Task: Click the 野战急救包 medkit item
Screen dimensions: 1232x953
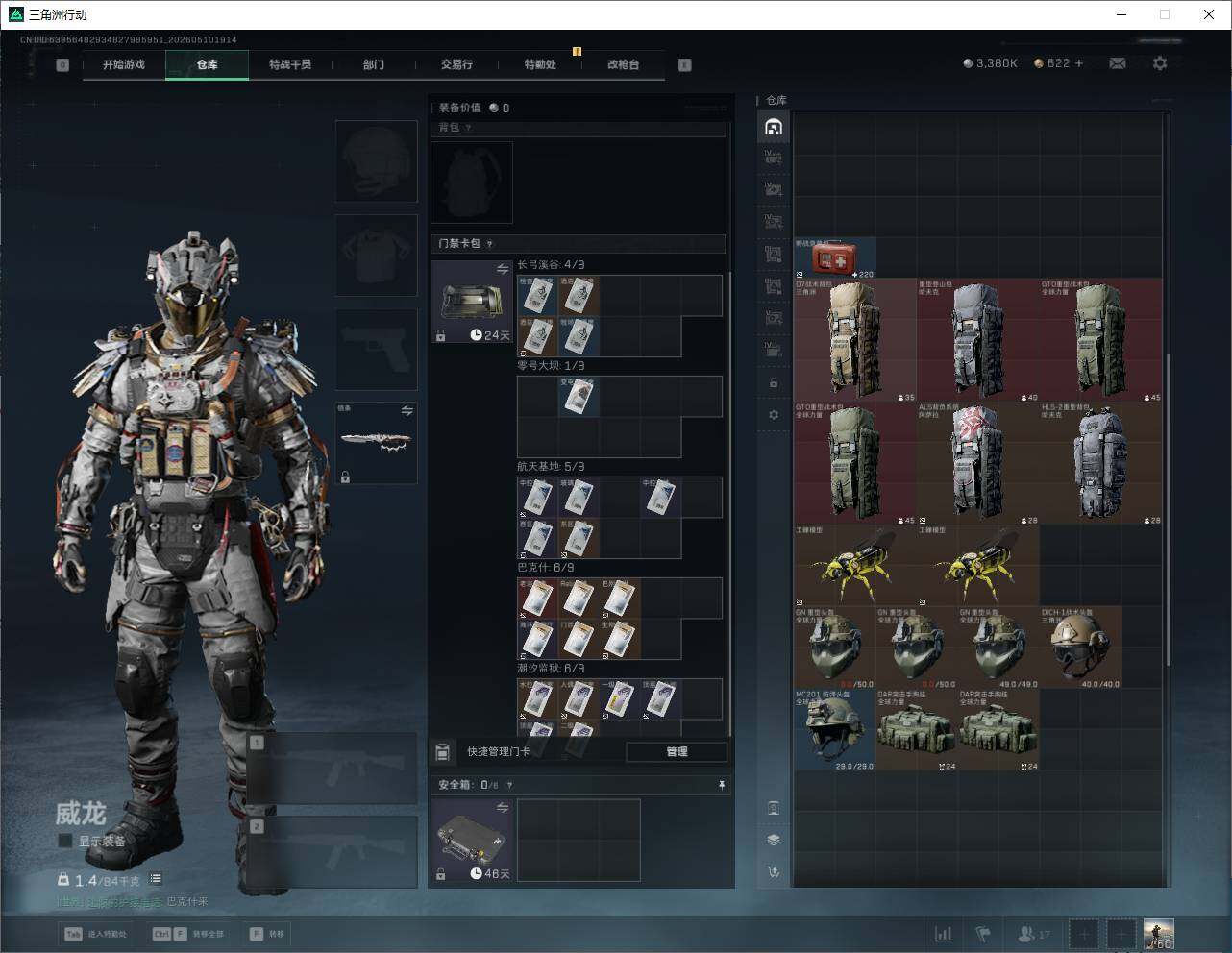Action: click(835, 258)
